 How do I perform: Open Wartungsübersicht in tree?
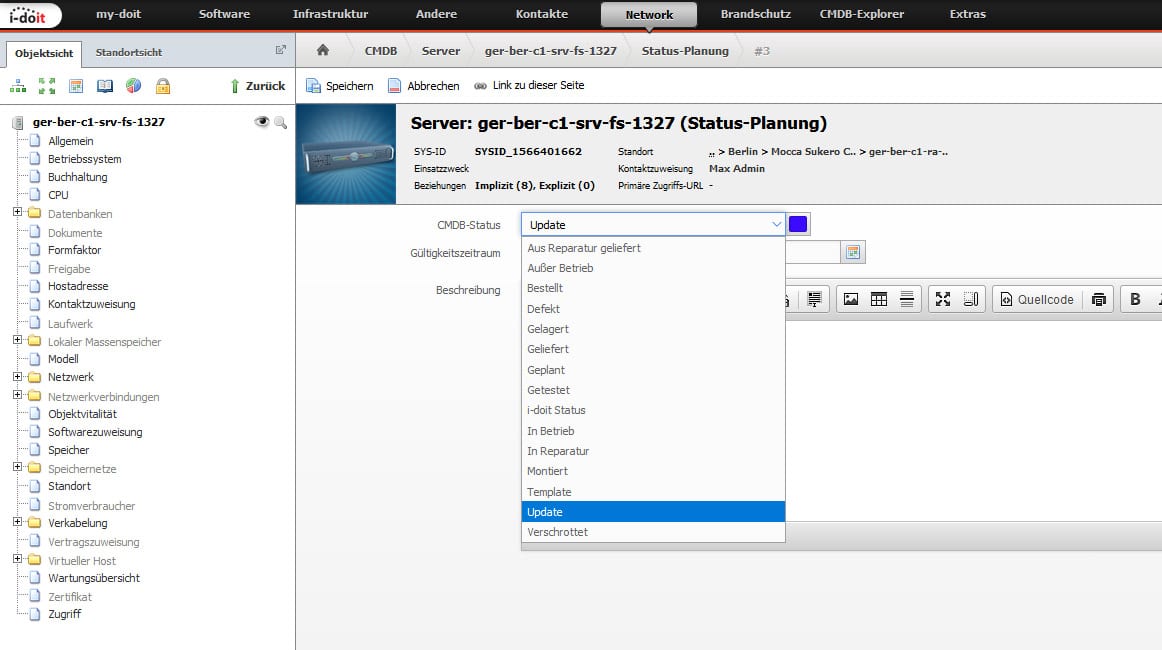(93, 578)
